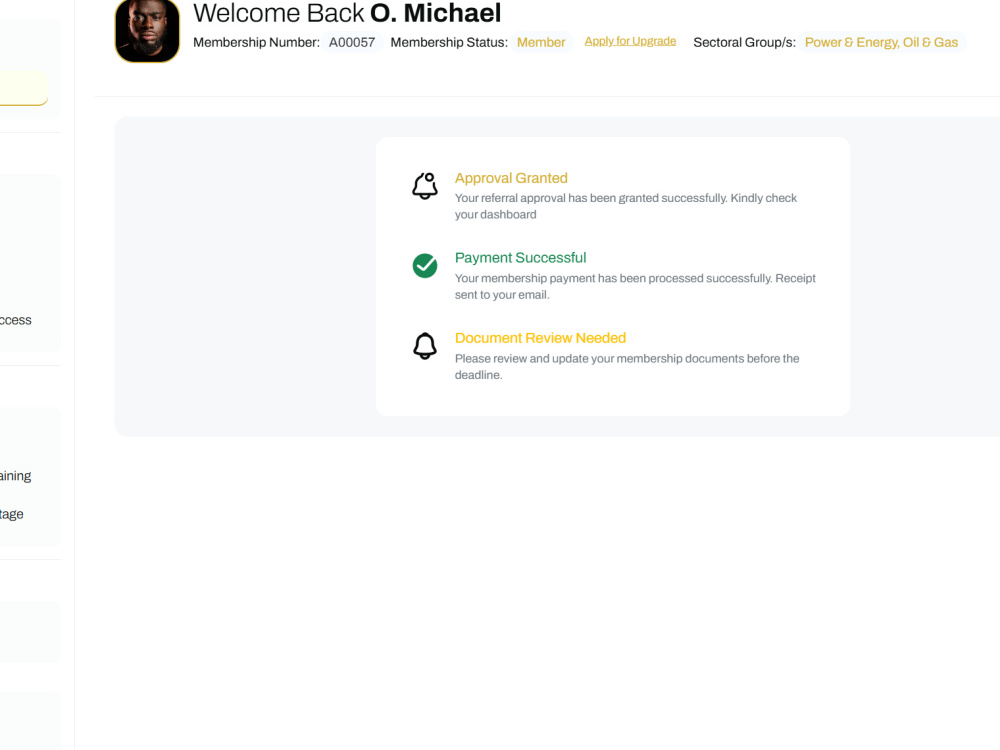
Task: Open the Document Review Needed notification title
Action: (540, 338)
